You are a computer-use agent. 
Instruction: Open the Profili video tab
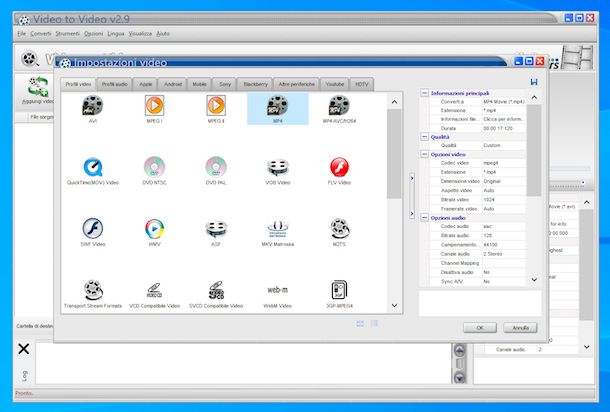tap(78, 84)
